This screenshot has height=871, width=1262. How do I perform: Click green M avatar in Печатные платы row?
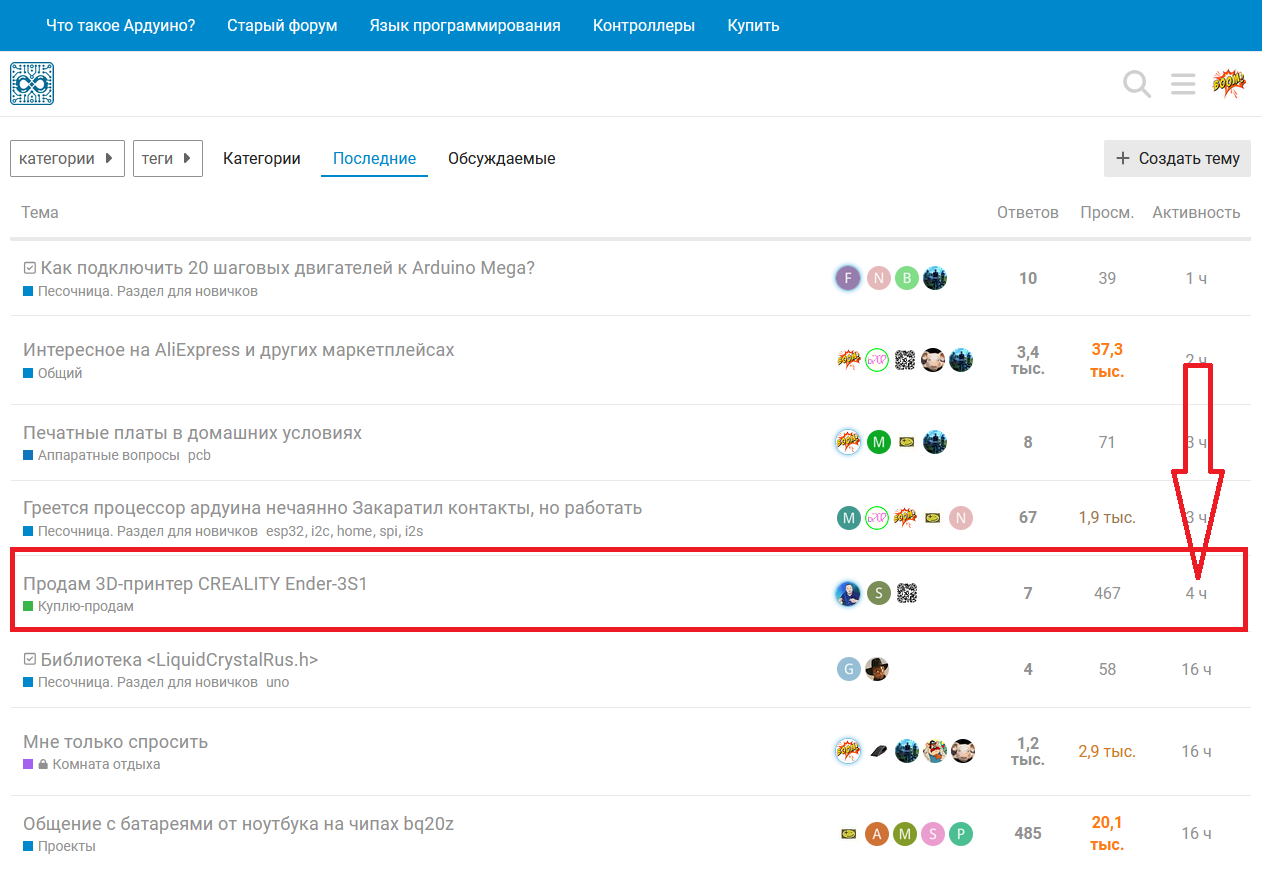coord(878,442)
